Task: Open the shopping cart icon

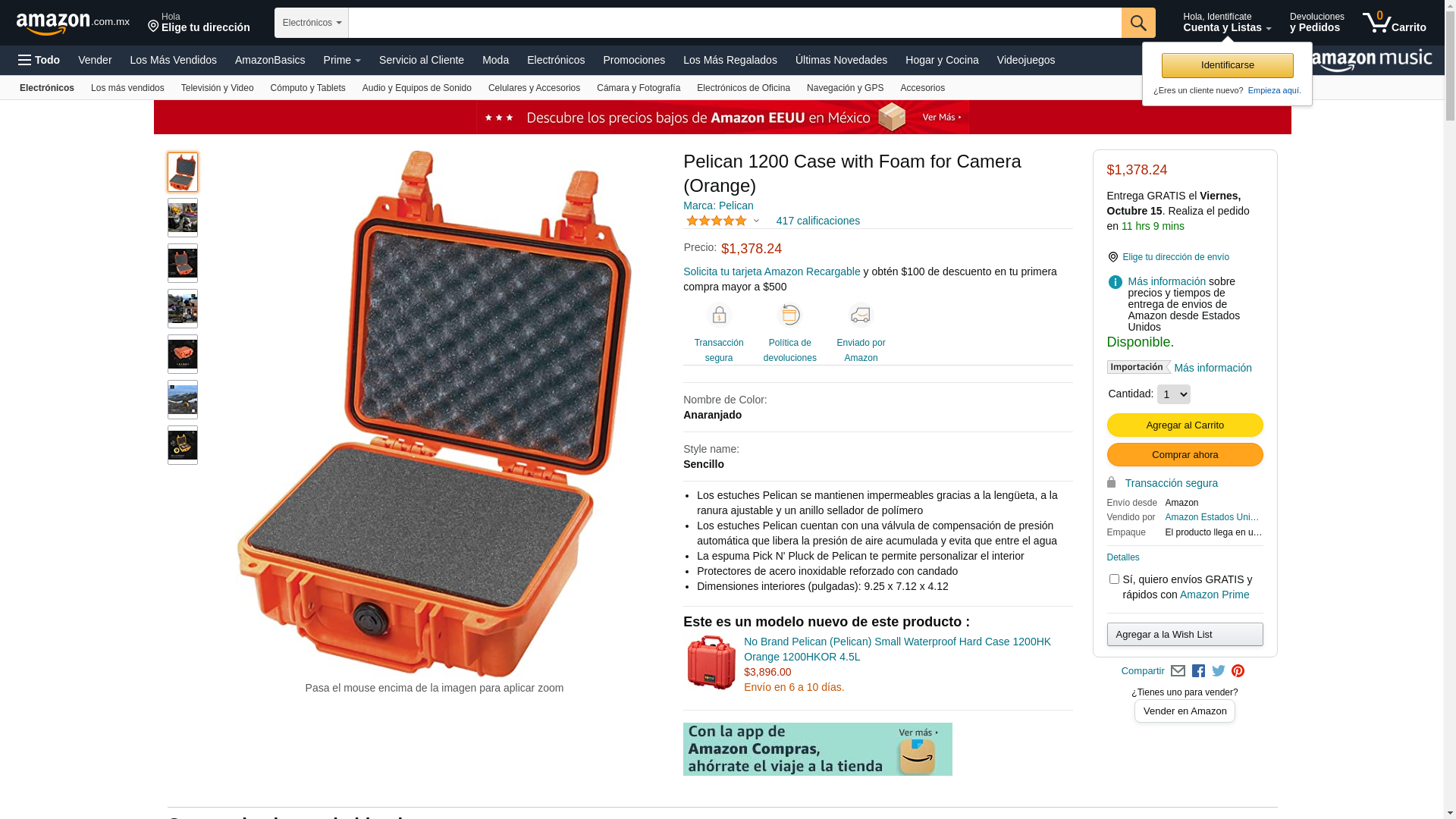Action: click(x=1394, y=23)
